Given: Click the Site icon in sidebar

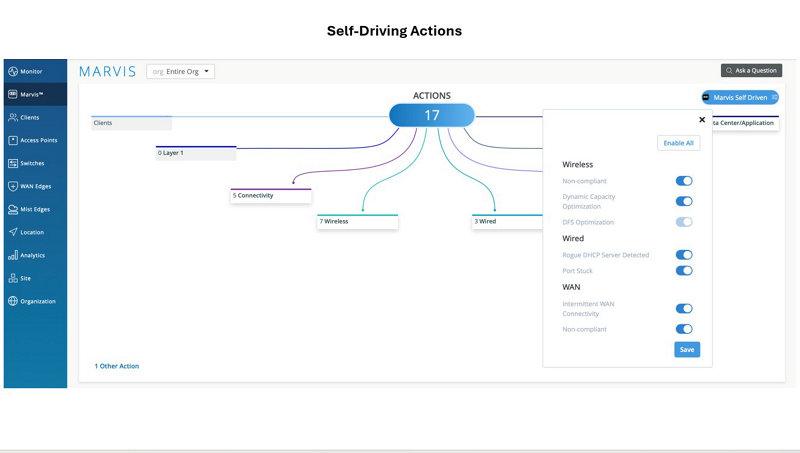Looking at the screenshot, I should pos(13,278).
